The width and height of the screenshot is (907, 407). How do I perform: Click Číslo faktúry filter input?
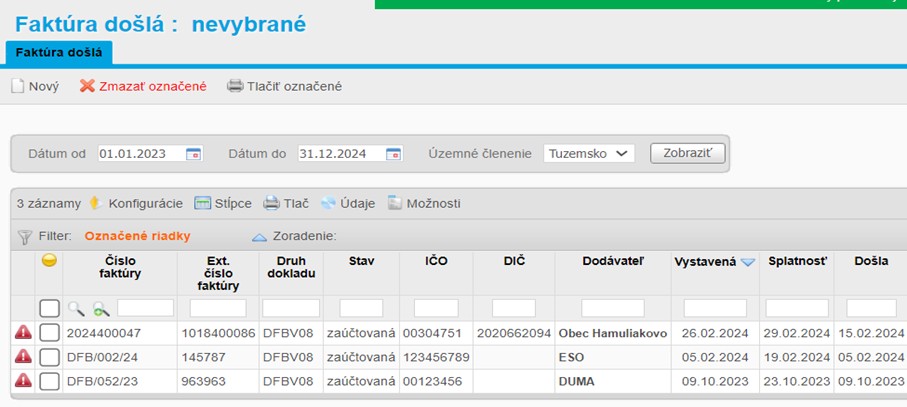[145, 308]
